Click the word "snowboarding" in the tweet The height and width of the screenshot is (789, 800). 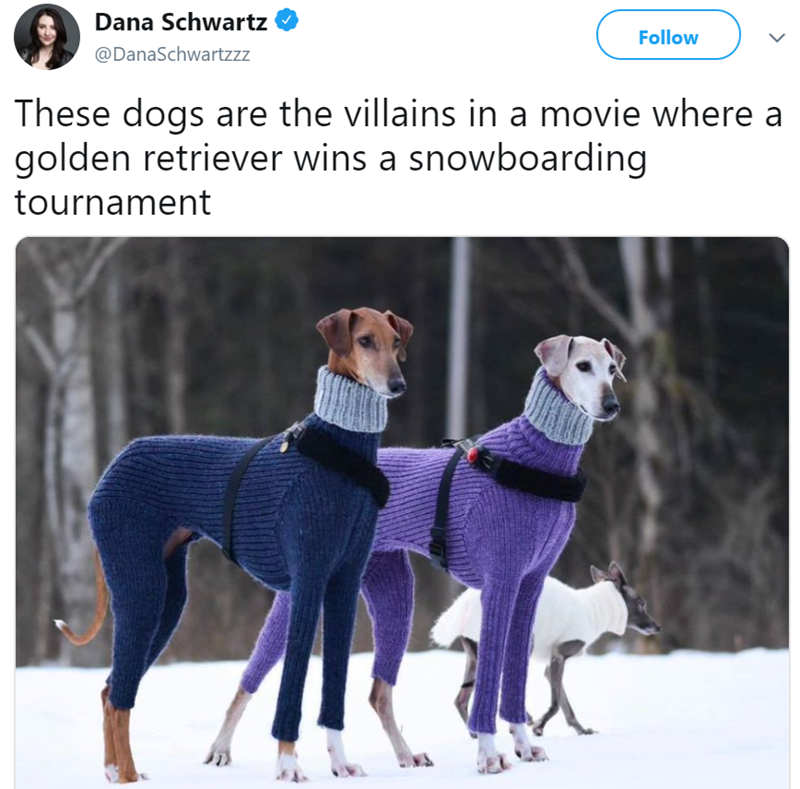pos(528,158)
